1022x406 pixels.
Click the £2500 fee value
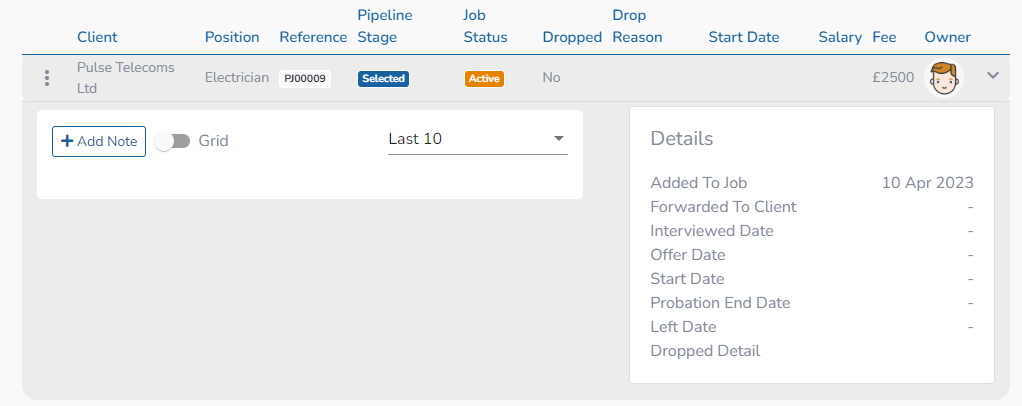pyautogui.click(x=892, y=77)
